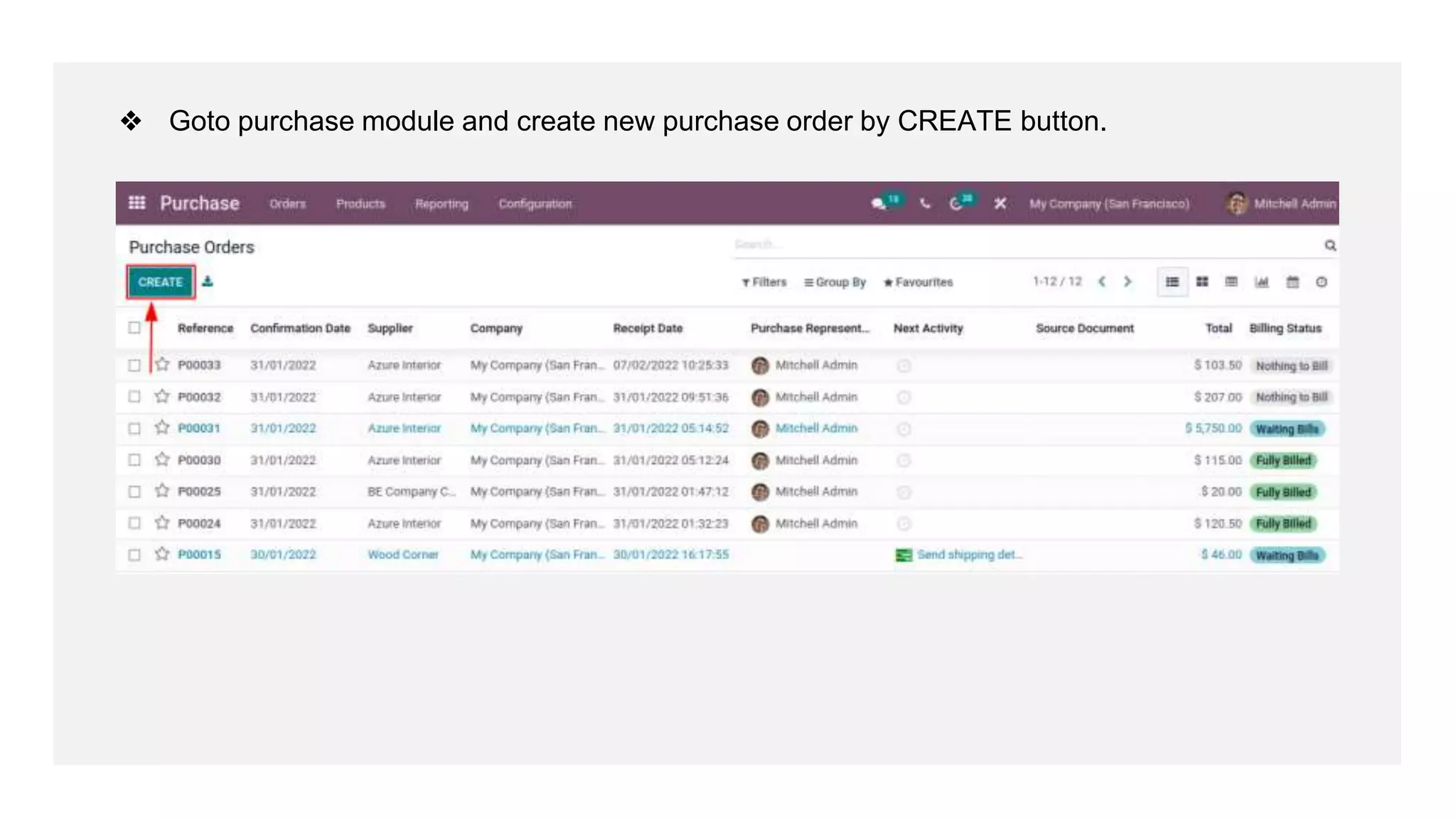This screenshot has width=1456, height=819.
Task: Star purchase order P00015
Action: pyautogui.click(x=162, y=553)
